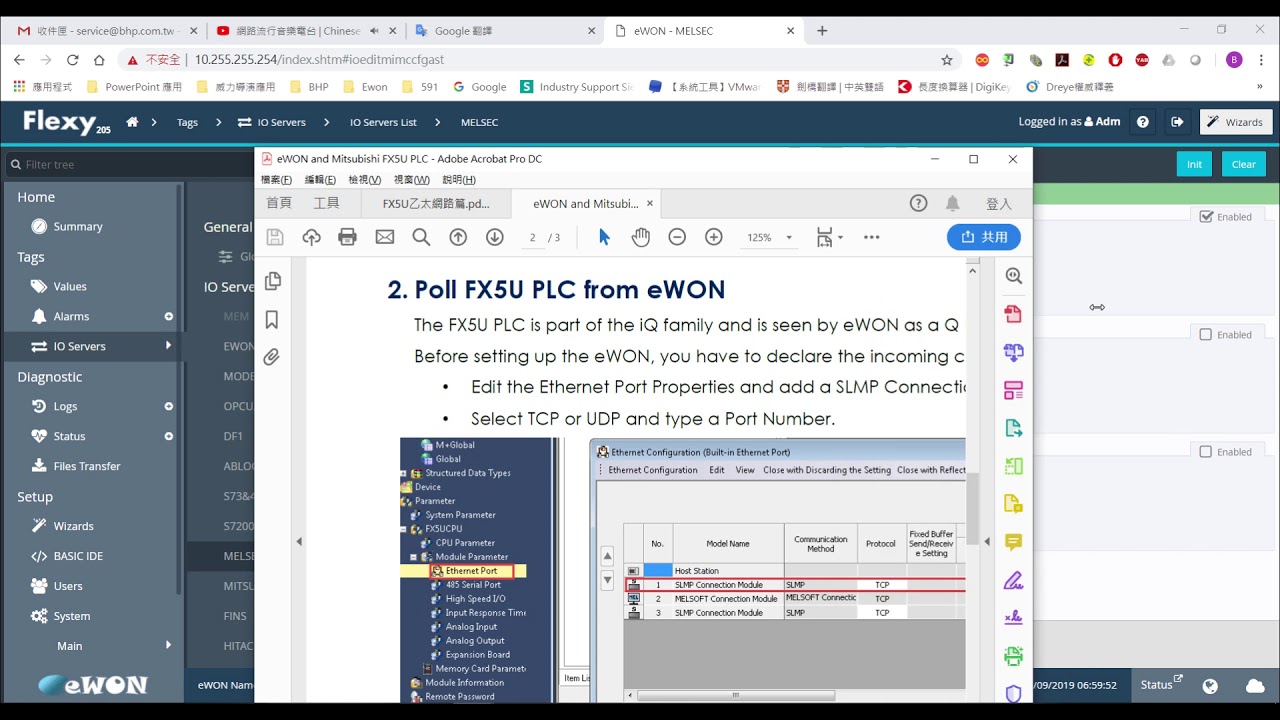Collapse the Acrobat right tools pane arrow
This screenshot has width=1280, height=720.
click(987, 542)
